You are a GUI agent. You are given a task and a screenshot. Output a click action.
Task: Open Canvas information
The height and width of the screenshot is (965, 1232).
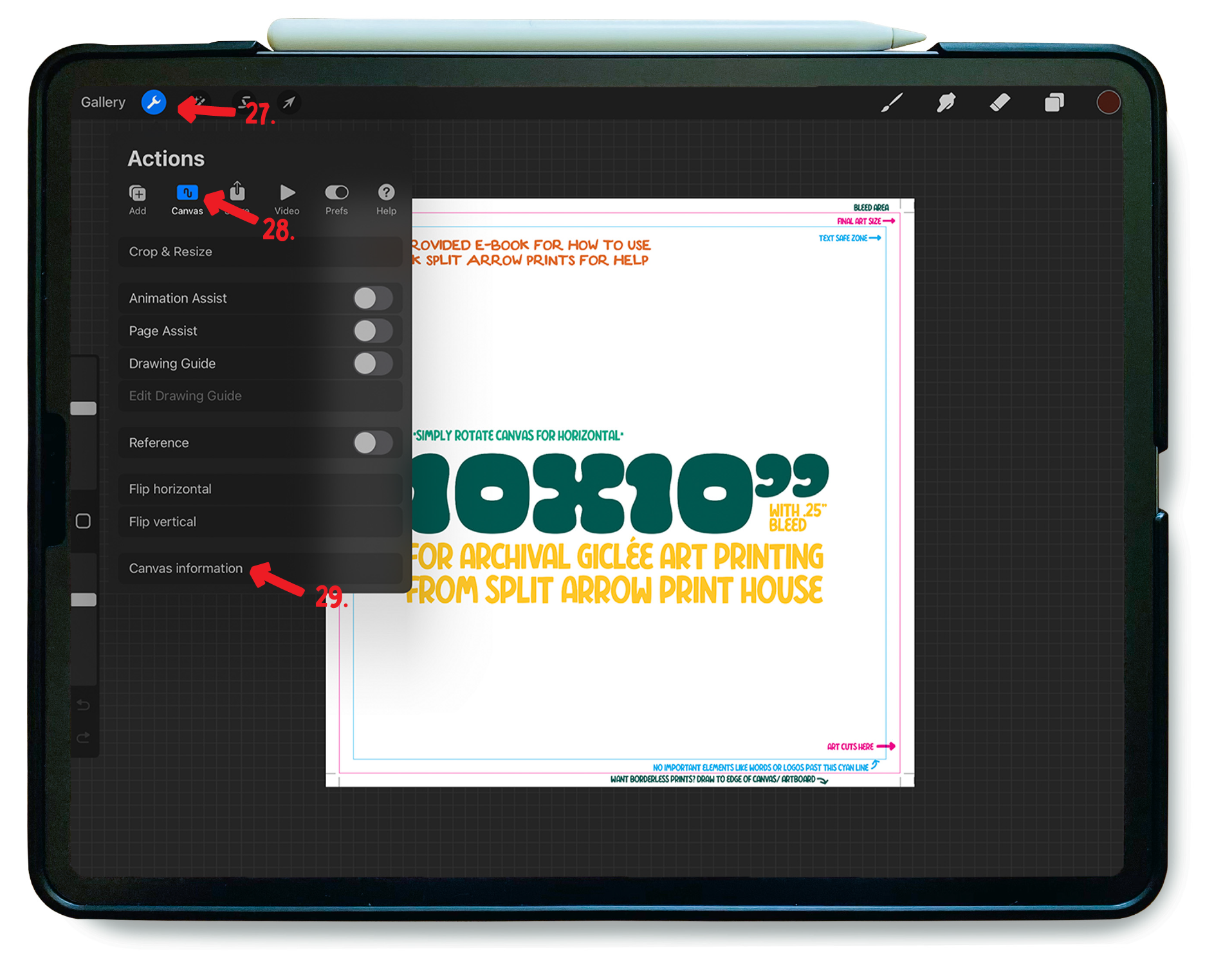(261, 568)
